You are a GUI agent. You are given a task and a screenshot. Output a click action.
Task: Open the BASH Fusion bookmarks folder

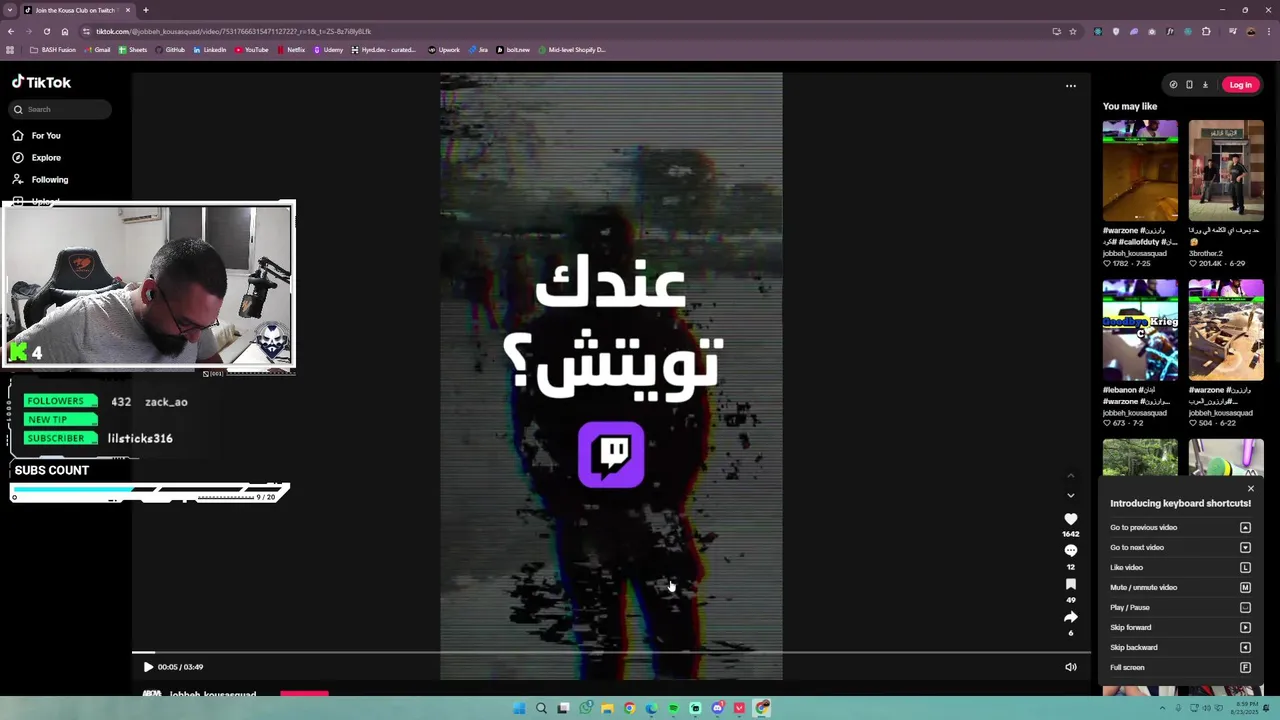tap(52, 49)
